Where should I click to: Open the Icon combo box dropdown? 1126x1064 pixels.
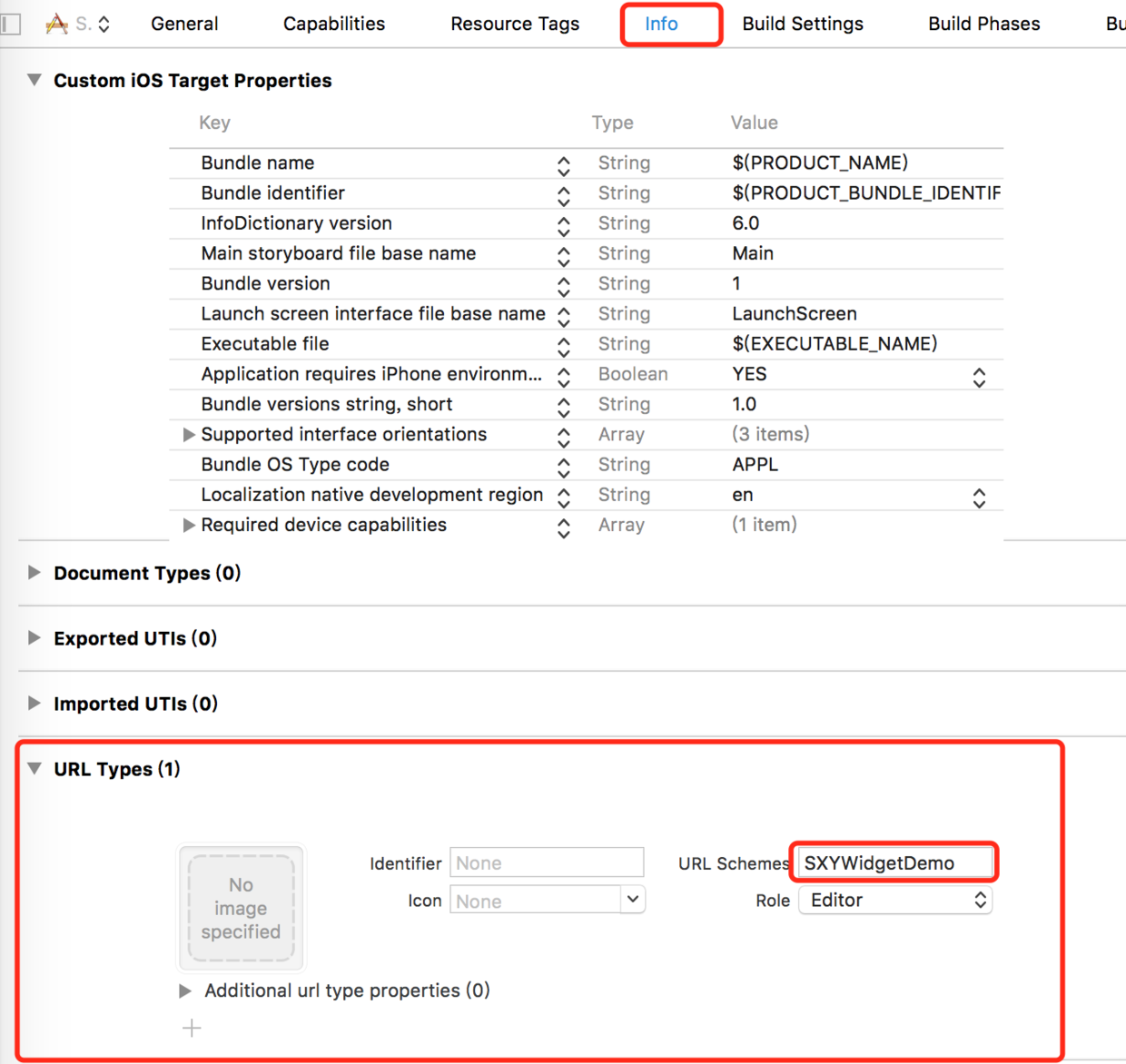633,900
